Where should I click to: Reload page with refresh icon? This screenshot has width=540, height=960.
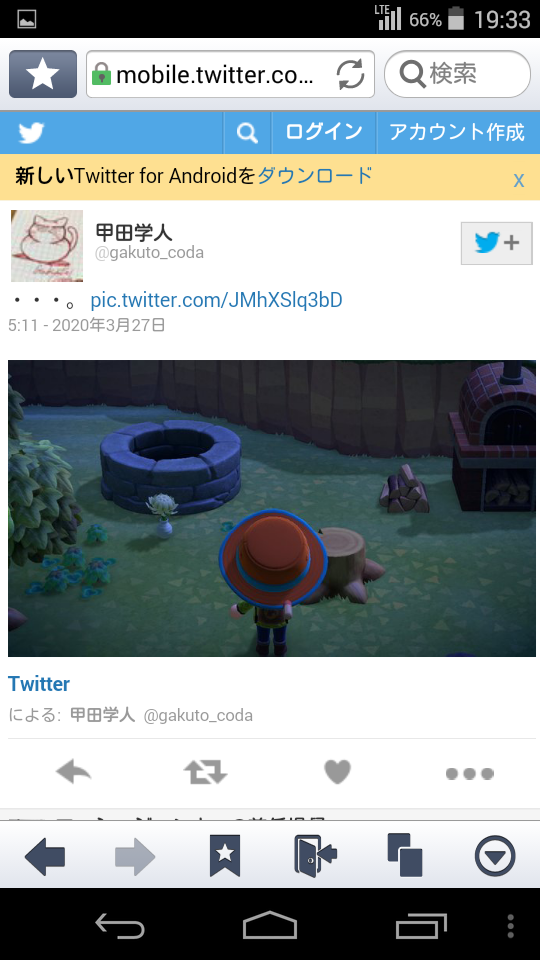[350, 75]
